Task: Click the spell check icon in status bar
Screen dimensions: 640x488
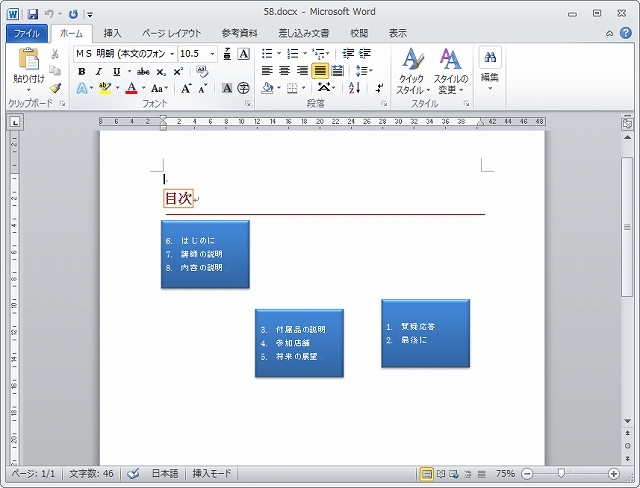Action: point(134,473)
